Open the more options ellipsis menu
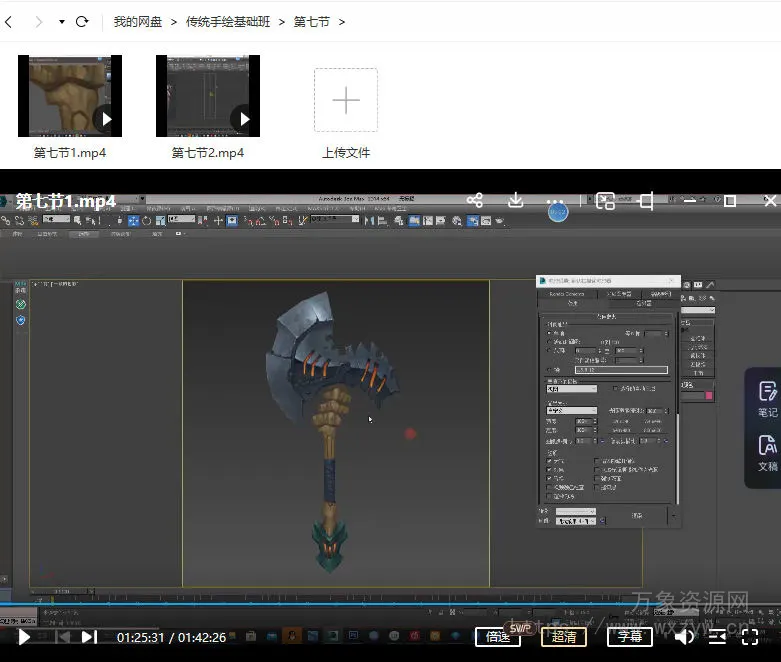Viewport: 781px width, 662px height. coord(556,201)
